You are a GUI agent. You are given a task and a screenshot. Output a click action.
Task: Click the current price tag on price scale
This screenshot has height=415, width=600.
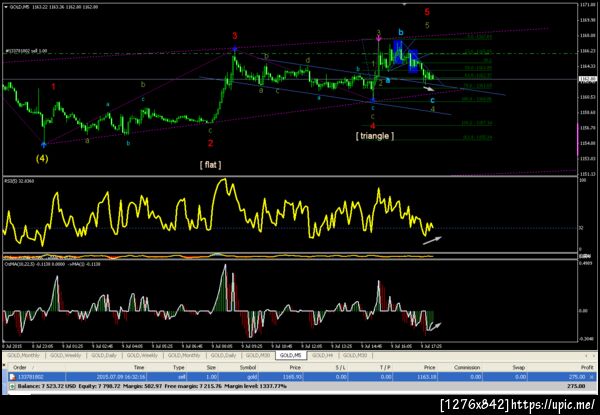pyautogui.click(x=588, y=79)
